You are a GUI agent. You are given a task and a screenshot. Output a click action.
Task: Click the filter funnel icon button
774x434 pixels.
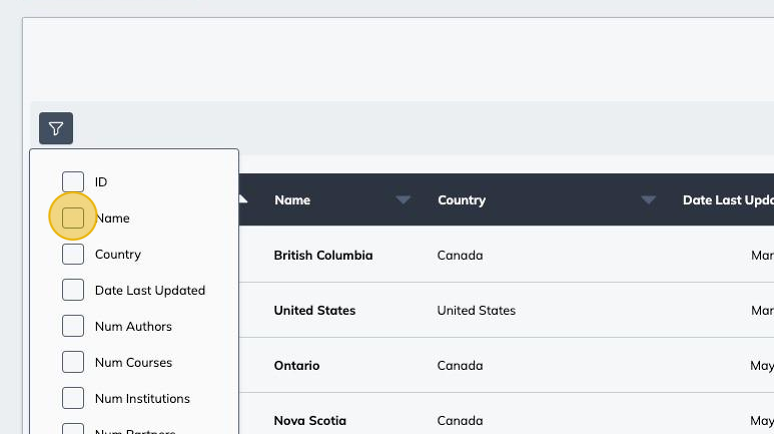pos(56,128)
